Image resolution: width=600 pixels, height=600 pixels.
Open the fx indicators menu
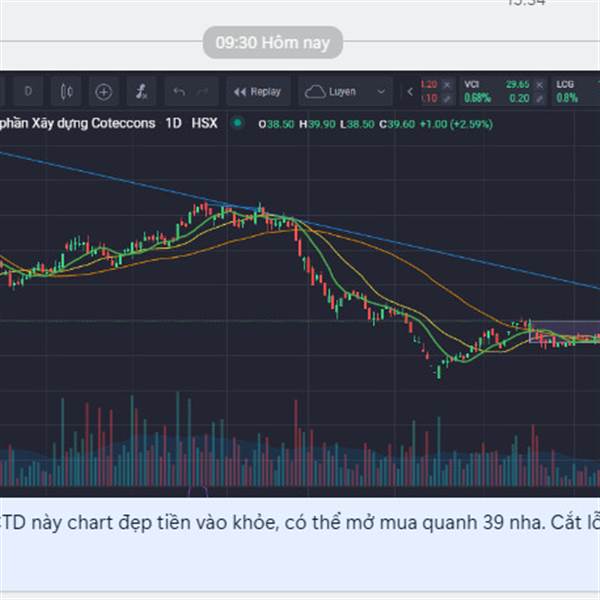[141, 91]
